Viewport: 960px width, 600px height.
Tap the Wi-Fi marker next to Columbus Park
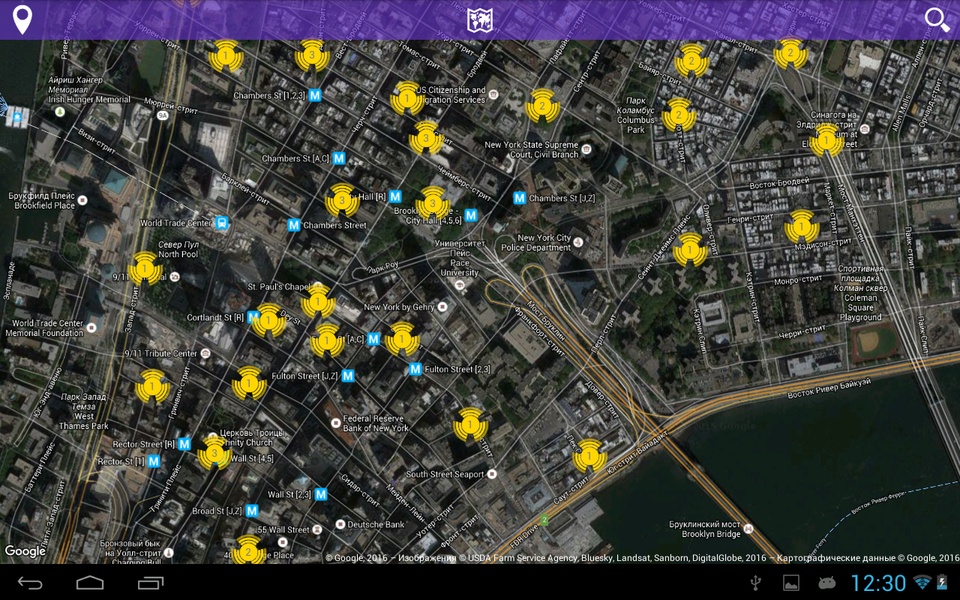coord(678,114)
